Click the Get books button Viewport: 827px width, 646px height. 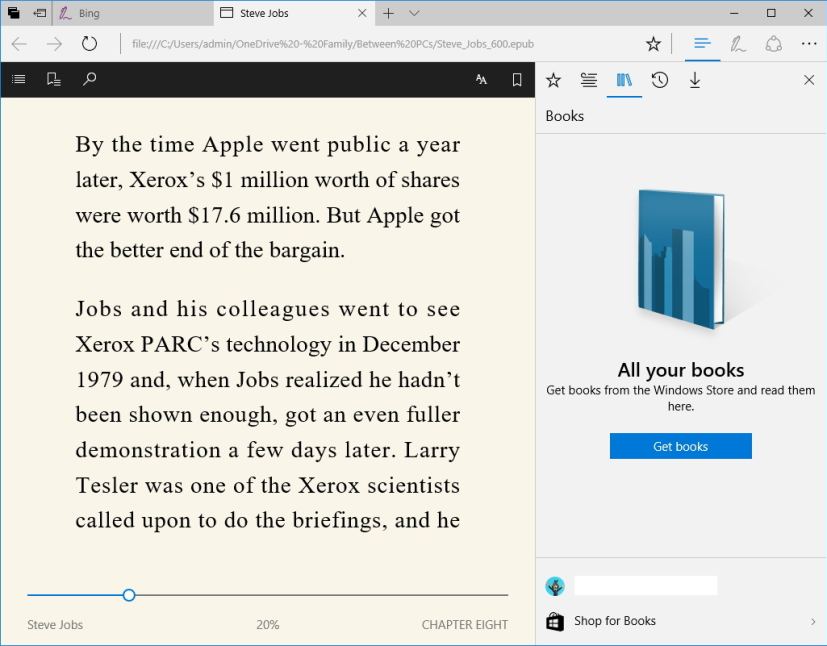(x=680, y=446)
